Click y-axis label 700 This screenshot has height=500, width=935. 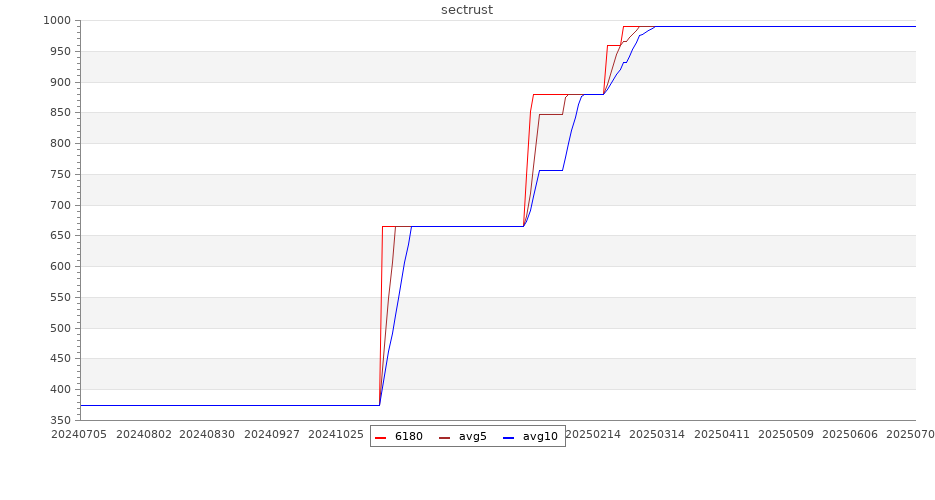coord(60,205)
